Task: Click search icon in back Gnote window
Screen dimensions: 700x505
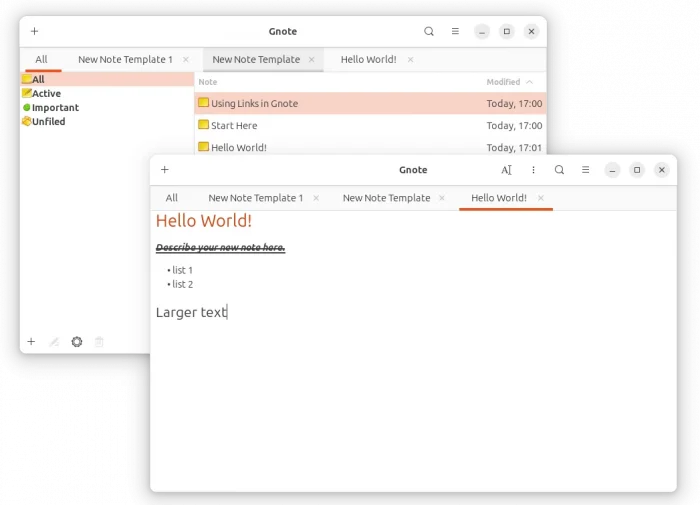Action: (429, 32)
